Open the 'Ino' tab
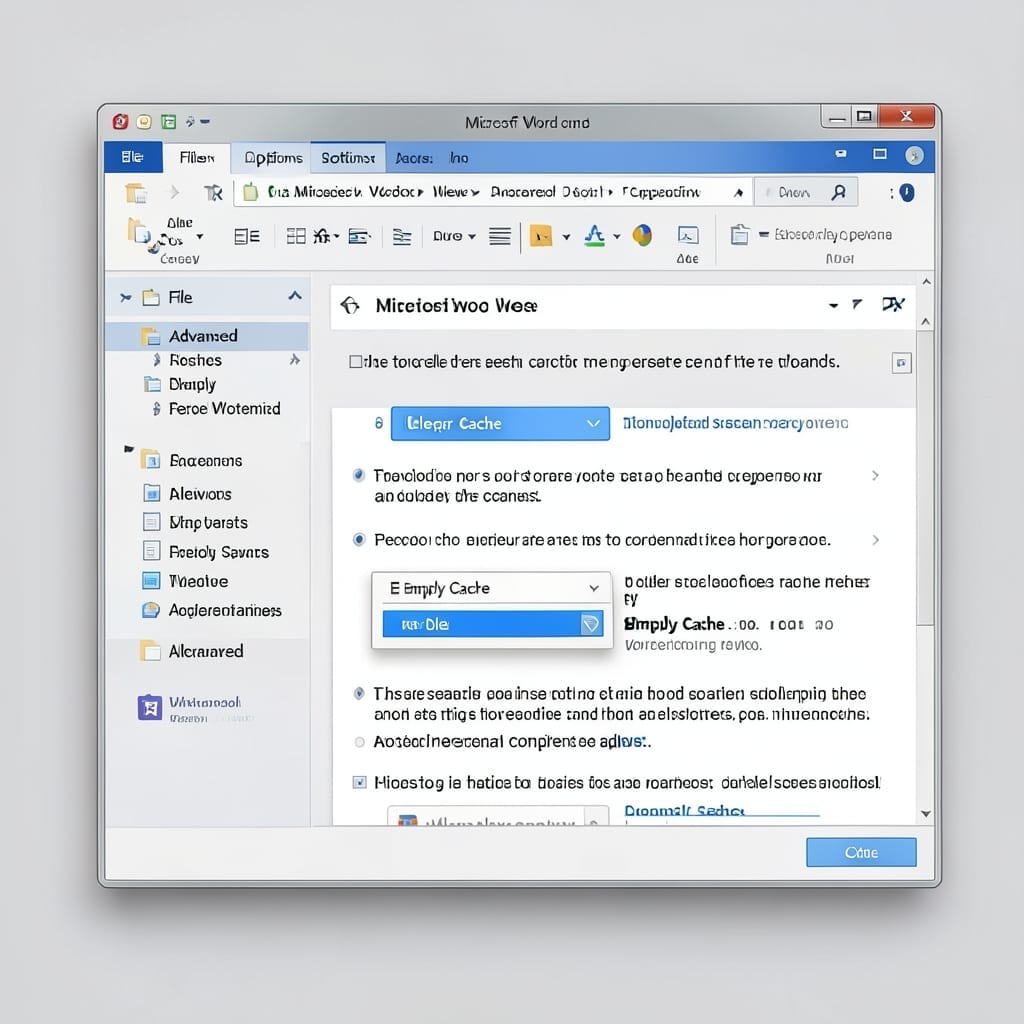 point(459,158)
